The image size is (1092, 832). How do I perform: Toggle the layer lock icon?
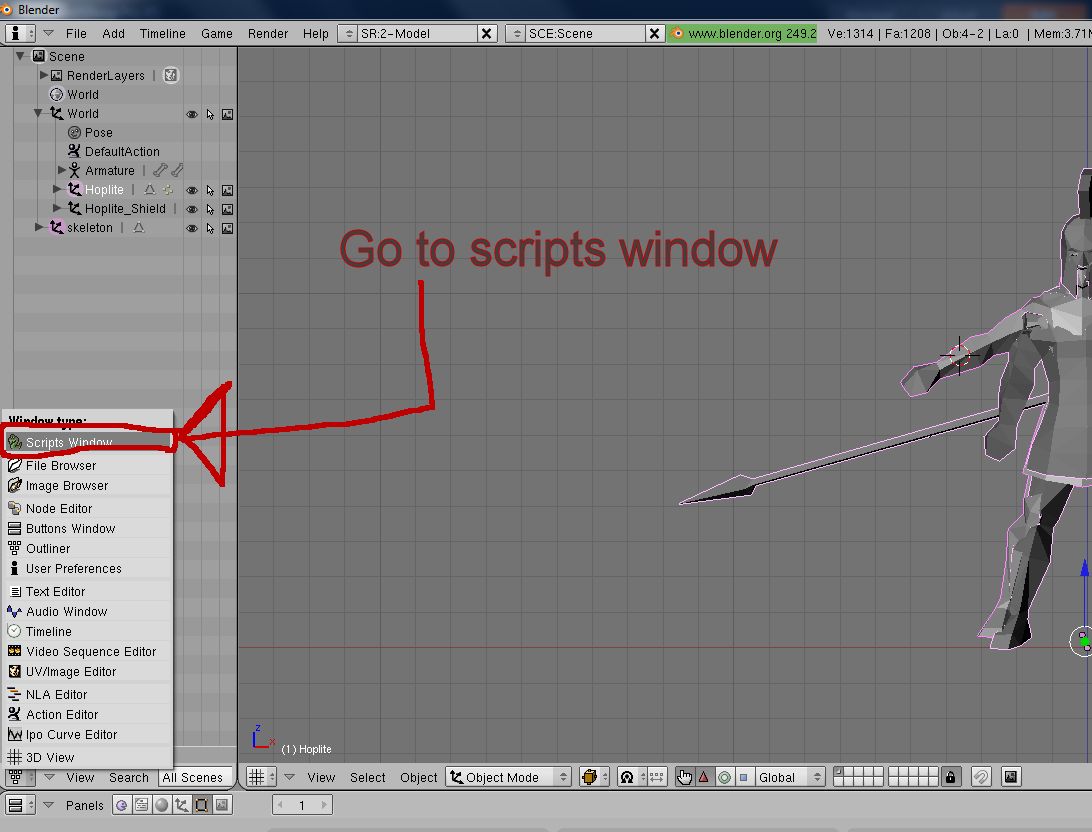[951, 777]
